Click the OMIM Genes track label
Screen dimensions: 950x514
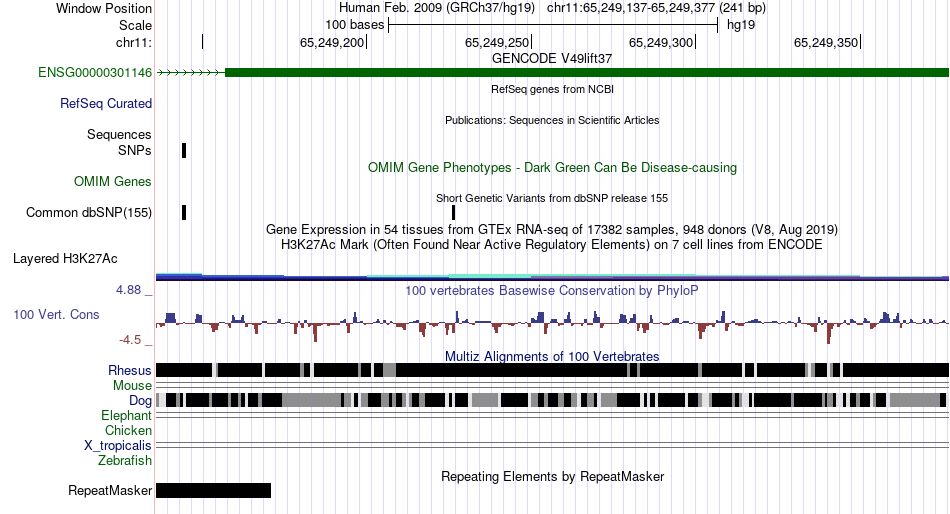pyautogui.click(x=112, y=181)
